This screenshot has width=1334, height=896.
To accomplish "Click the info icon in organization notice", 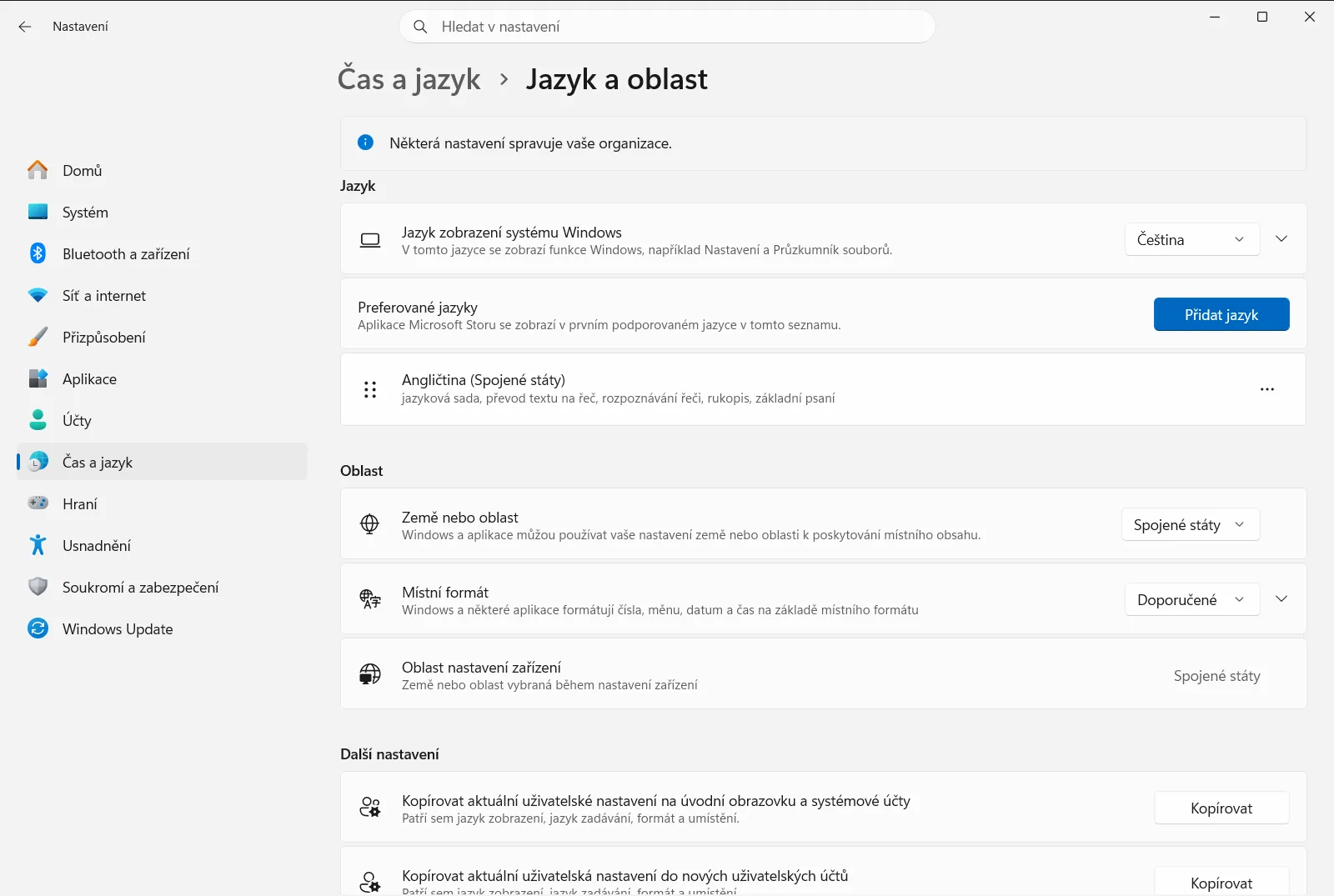I will (x=365, y=143).
